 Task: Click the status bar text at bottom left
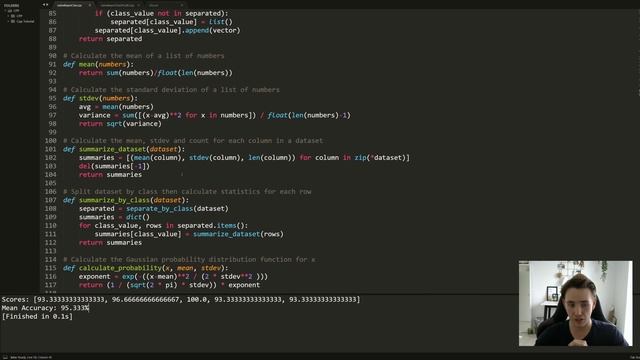31,357
